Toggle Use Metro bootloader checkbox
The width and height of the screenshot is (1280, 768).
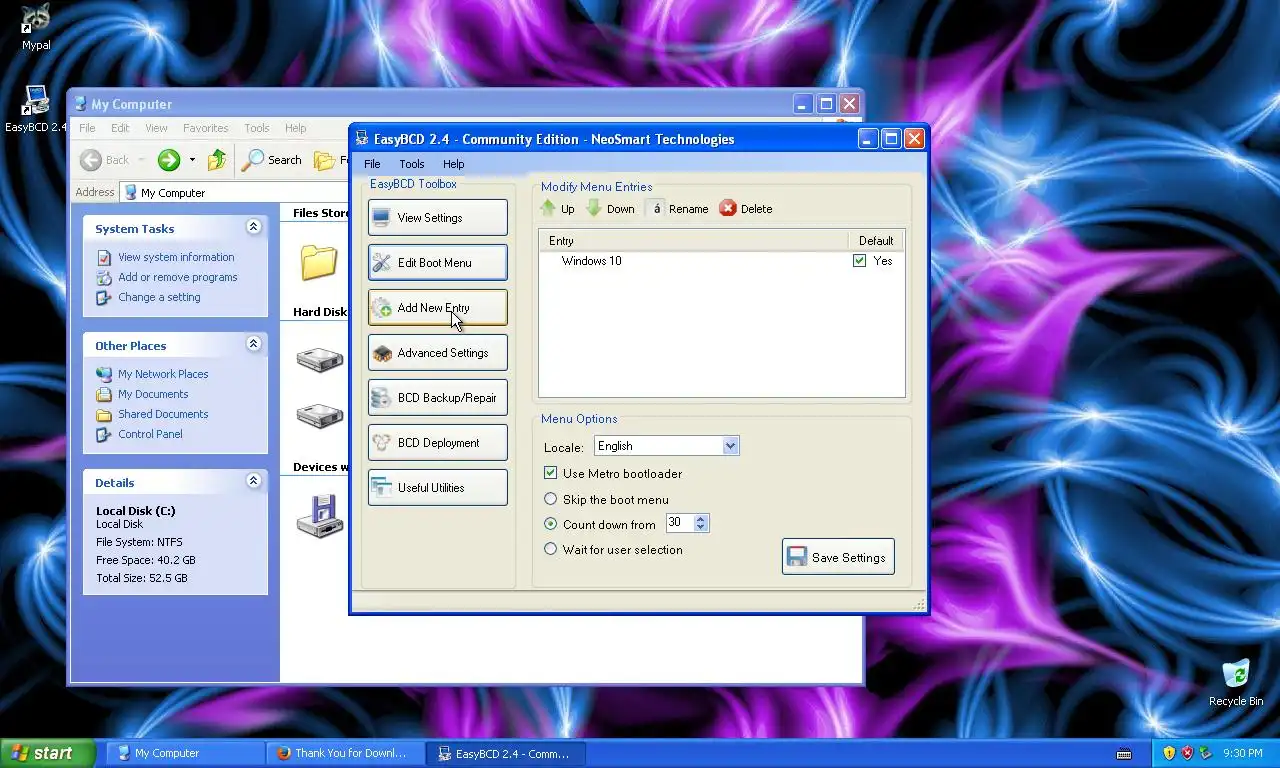[x=550, y=473]
